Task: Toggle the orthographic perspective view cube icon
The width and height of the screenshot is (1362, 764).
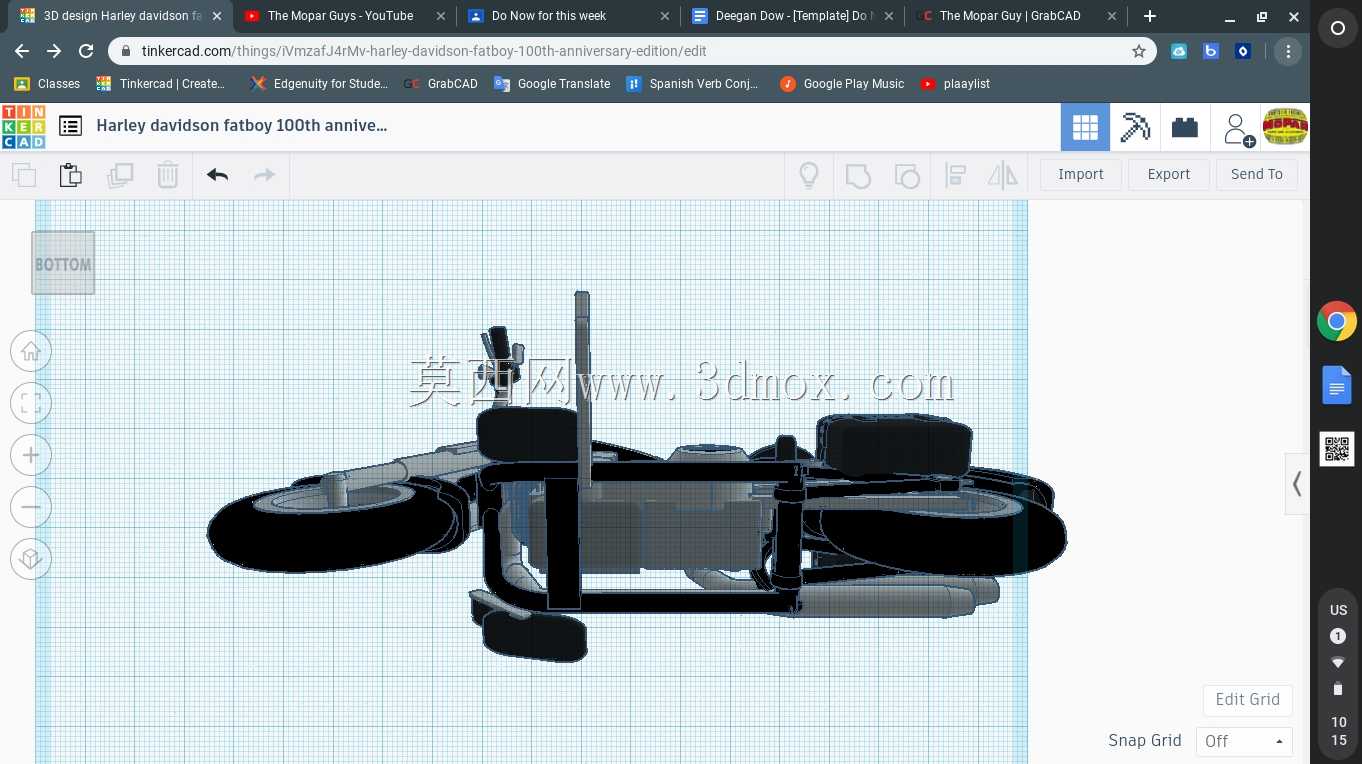Action: (x=31, y=559)
